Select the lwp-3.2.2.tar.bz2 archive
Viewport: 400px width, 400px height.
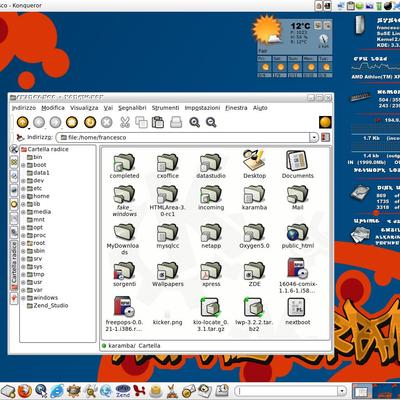(254, 314)
